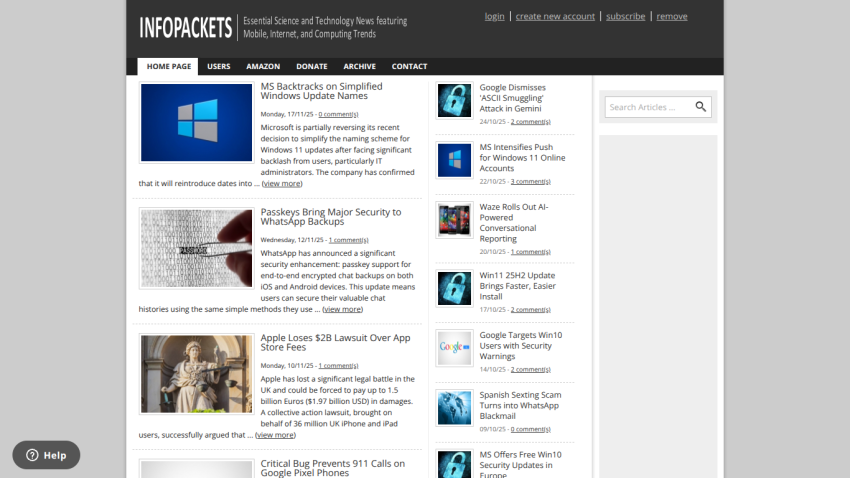Click view more under Apple lawsuit article
This screenshot has height=478, width=850.
pos(275,435)
